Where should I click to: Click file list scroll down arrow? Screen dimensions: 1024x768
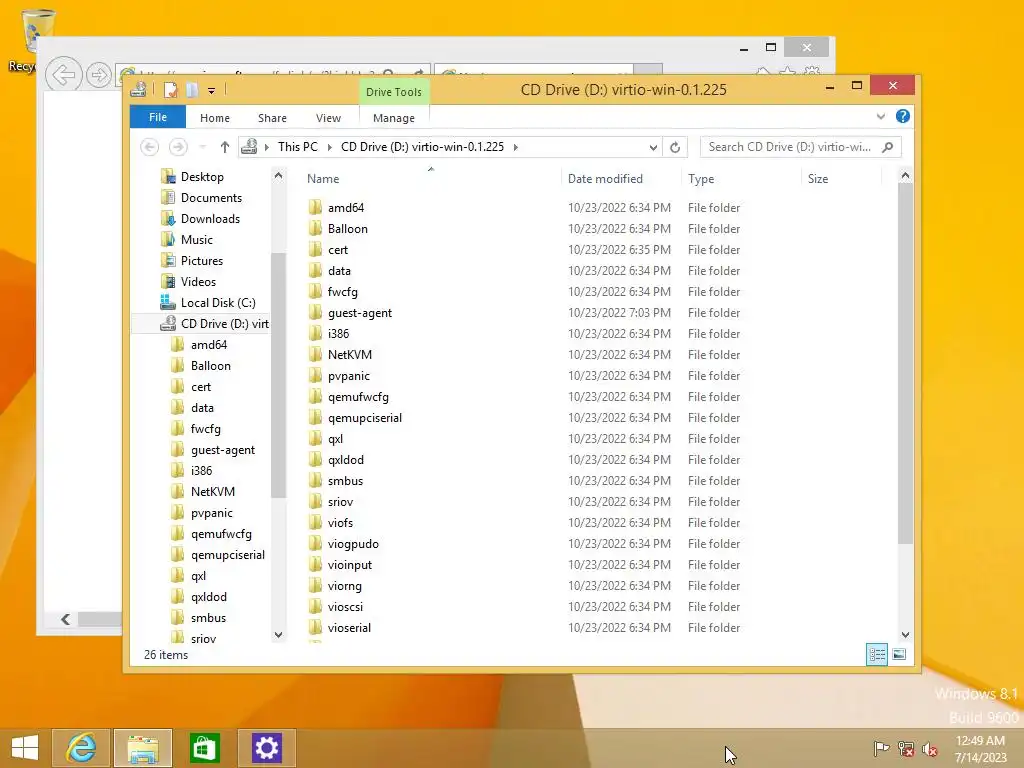click(905, 635)
